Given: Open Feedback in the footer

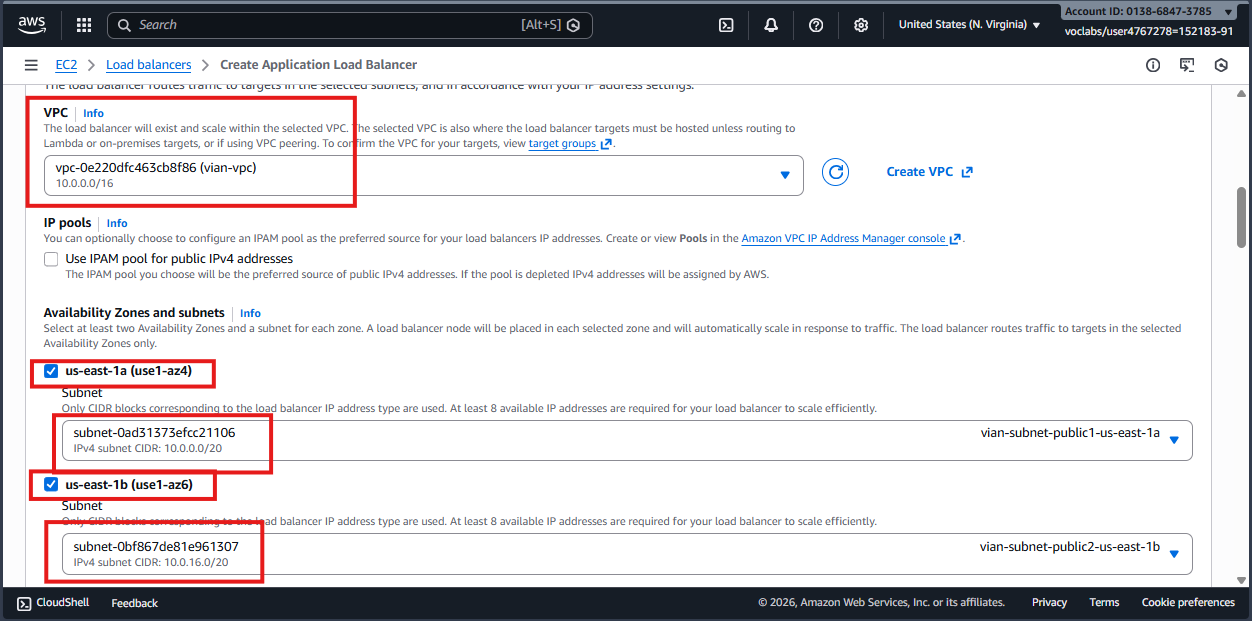Looking at the screenshot, I should (134, 603).
